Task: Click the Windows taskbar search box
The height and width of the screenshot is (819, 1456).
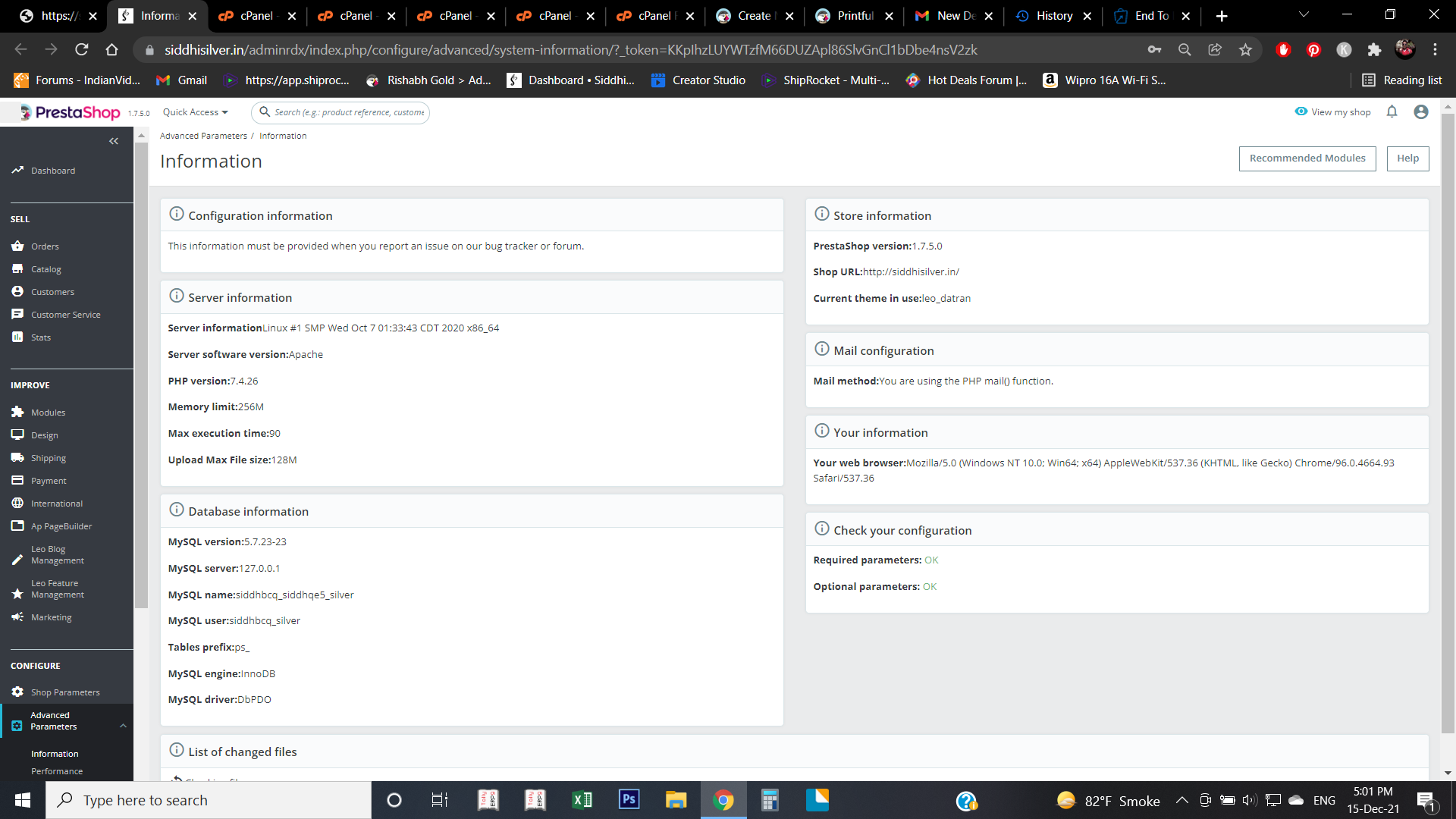Action: (209, 800)
